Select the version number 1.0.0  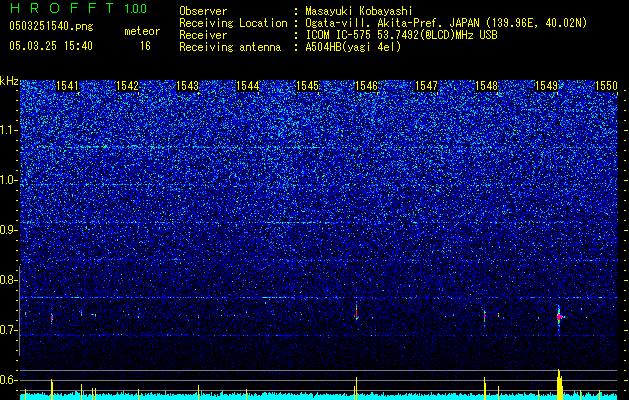point(136,8)
